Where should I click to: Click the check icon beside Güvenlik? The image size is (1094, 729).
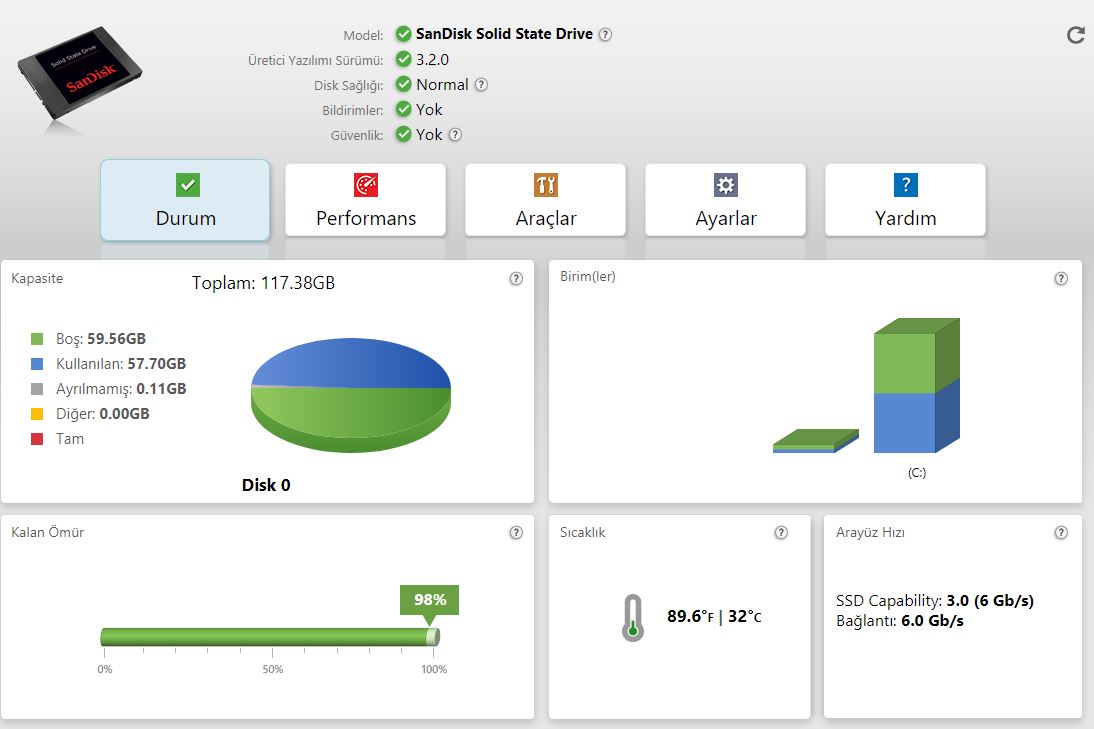pyautogui.click(x=403, y=135)
